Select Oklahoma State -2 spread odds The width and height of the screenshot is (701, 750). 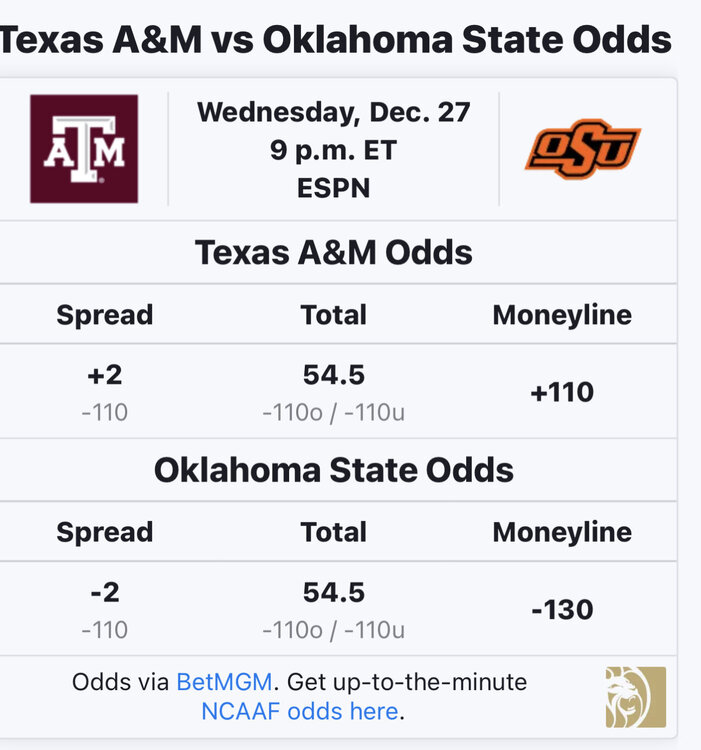104,608
